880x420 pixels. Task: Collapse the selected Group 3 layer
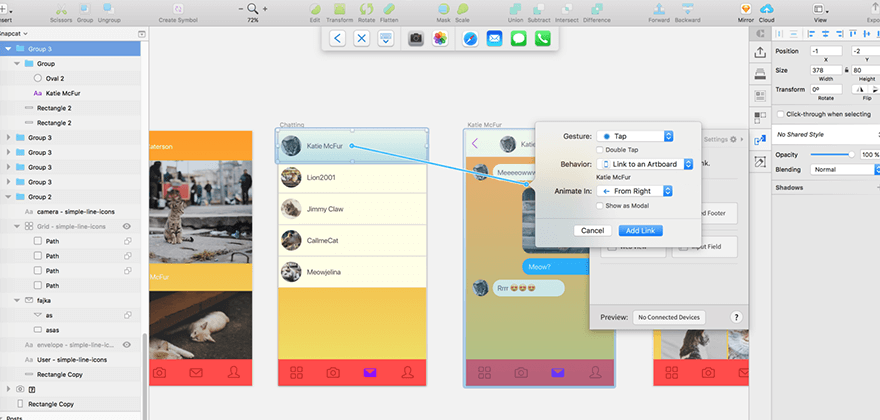tap(8, 49)
